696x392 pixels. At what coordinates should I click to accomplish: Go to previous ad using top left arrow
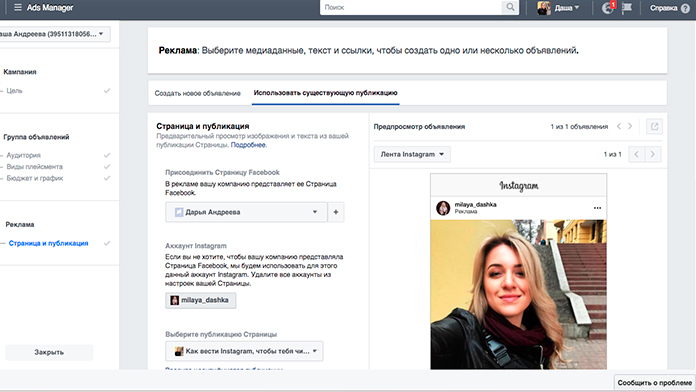[619, 127]
